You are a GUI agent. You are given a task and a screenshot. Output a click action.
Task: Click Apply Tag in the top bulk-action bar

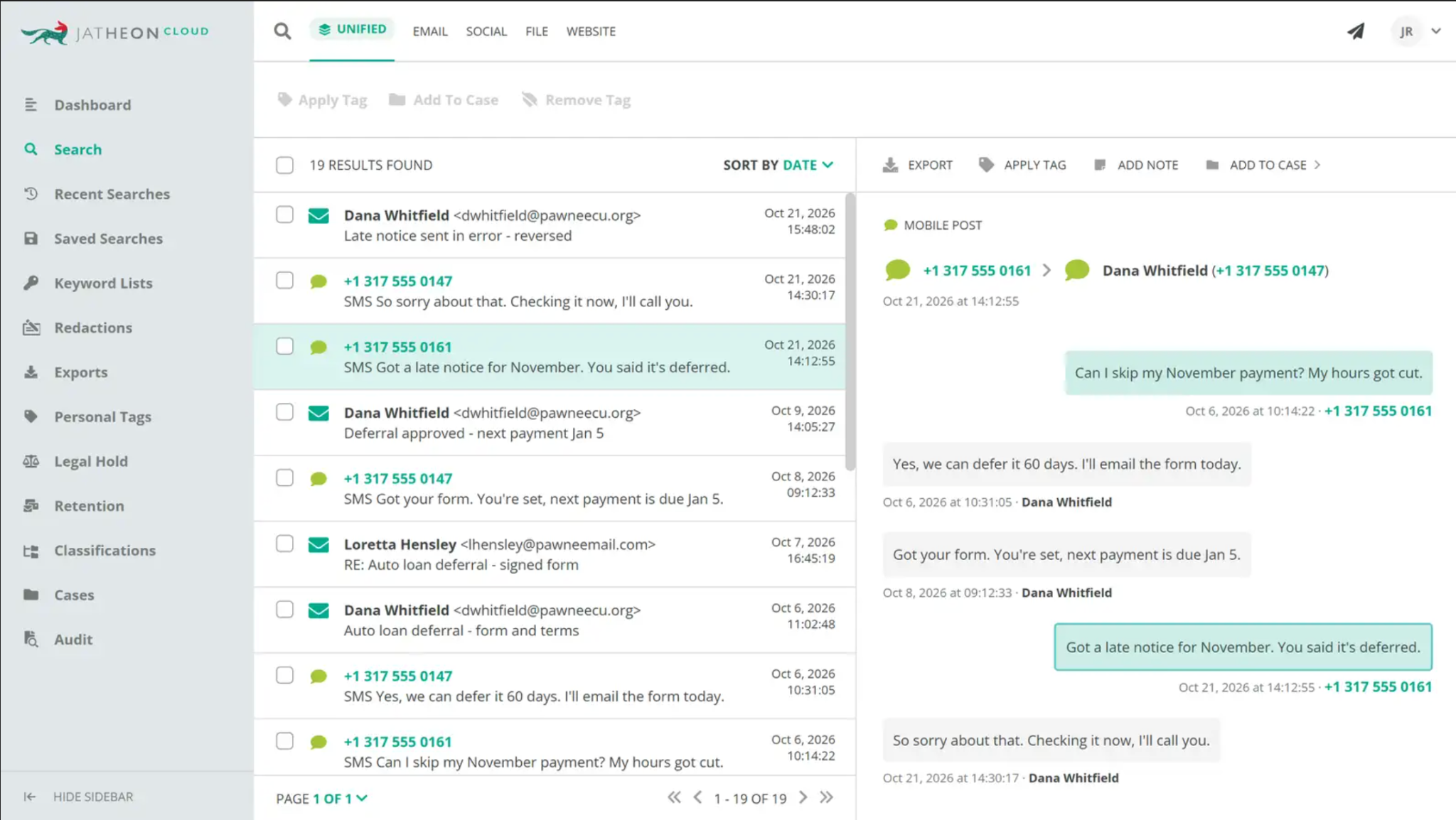[x=322, y=100]
